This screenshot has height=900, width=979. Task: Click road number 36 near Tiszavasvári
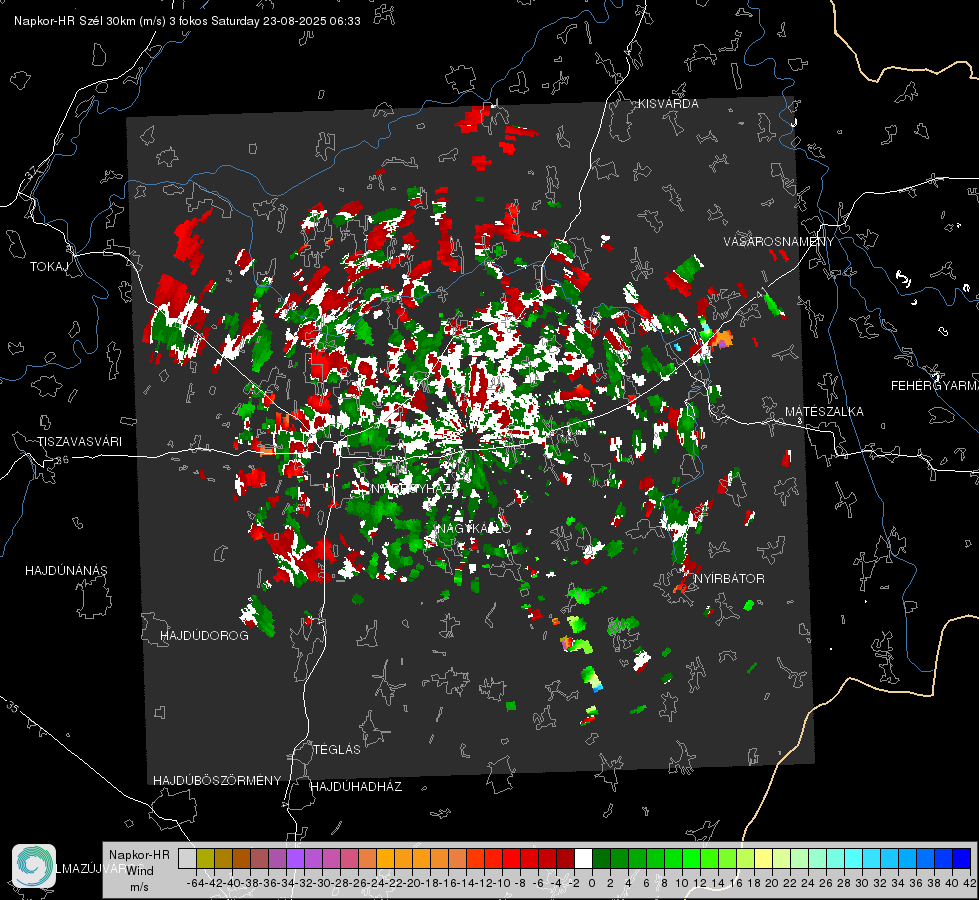tap(62, 460)
